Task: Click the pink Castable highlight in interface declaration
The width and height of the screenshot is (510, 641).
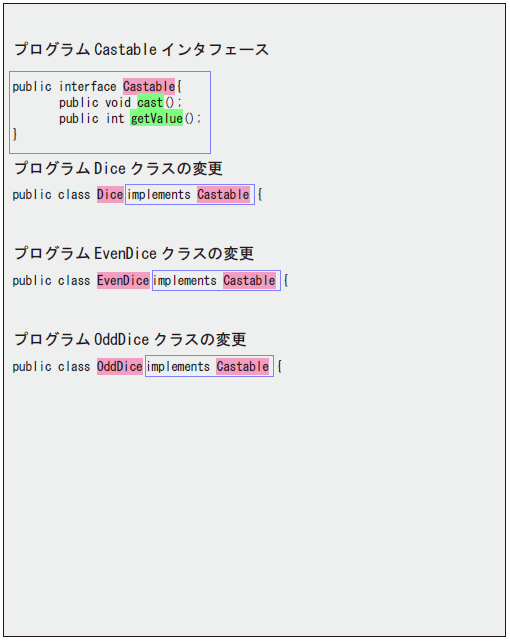Action: (x=149, y=87)
